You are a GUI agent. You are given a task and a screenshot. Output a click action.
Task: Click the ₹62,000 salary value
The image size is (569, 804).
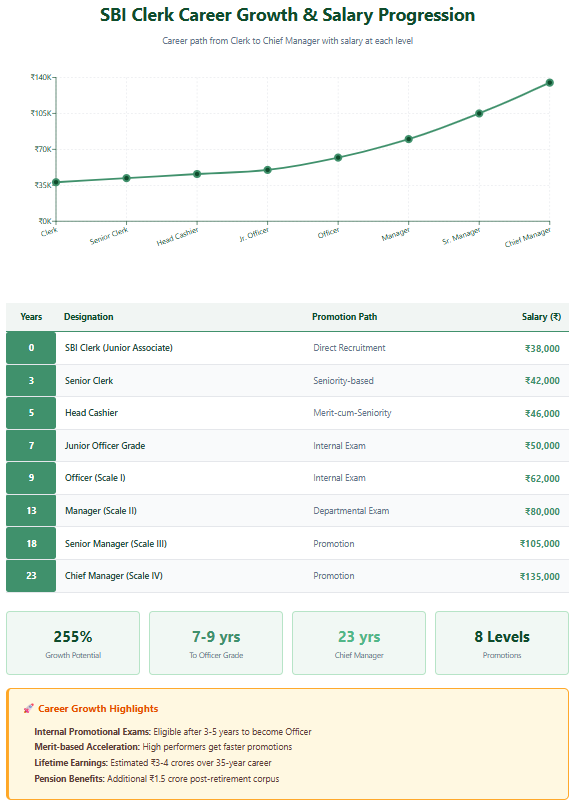542,478
